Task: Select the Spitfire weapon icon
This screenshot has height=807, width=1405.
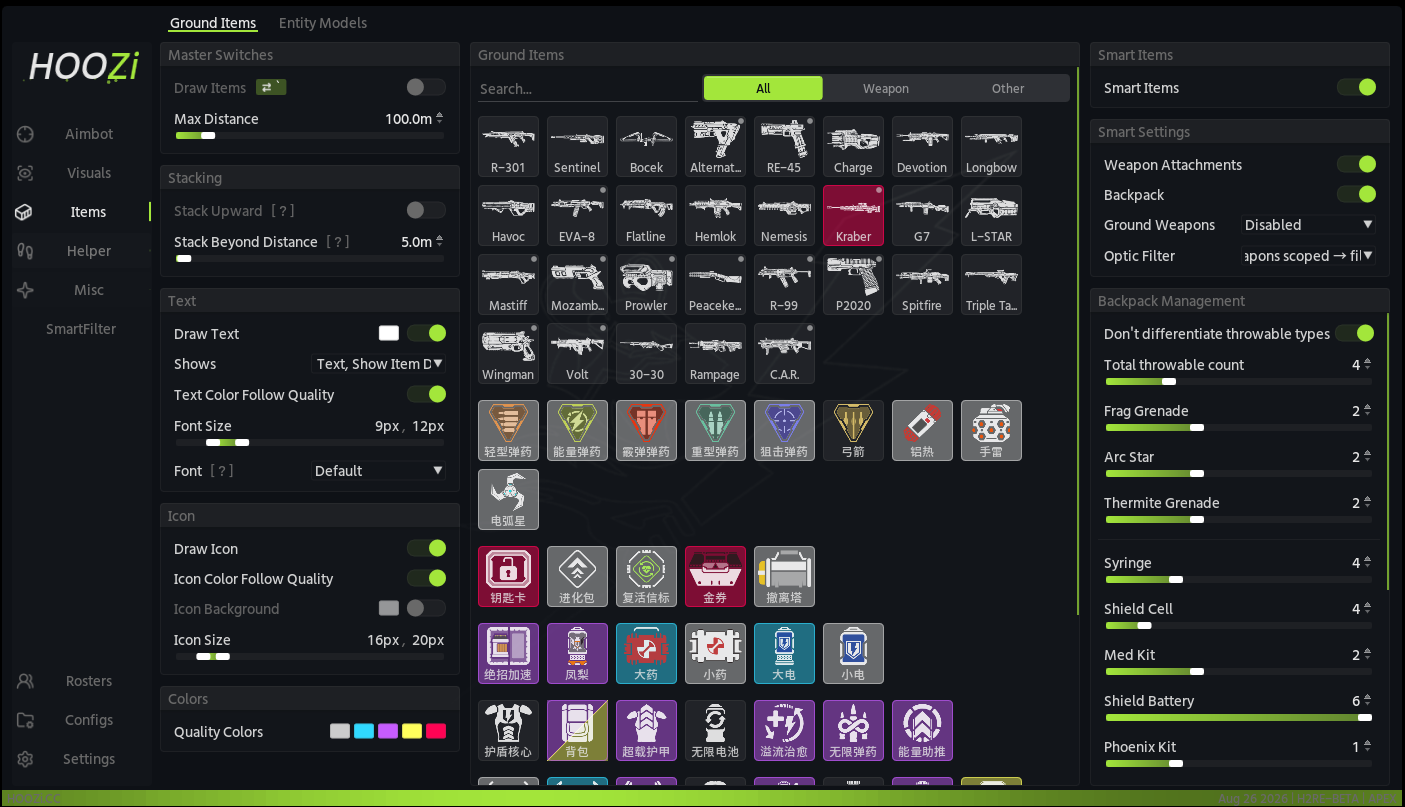Action: [922, 284]
